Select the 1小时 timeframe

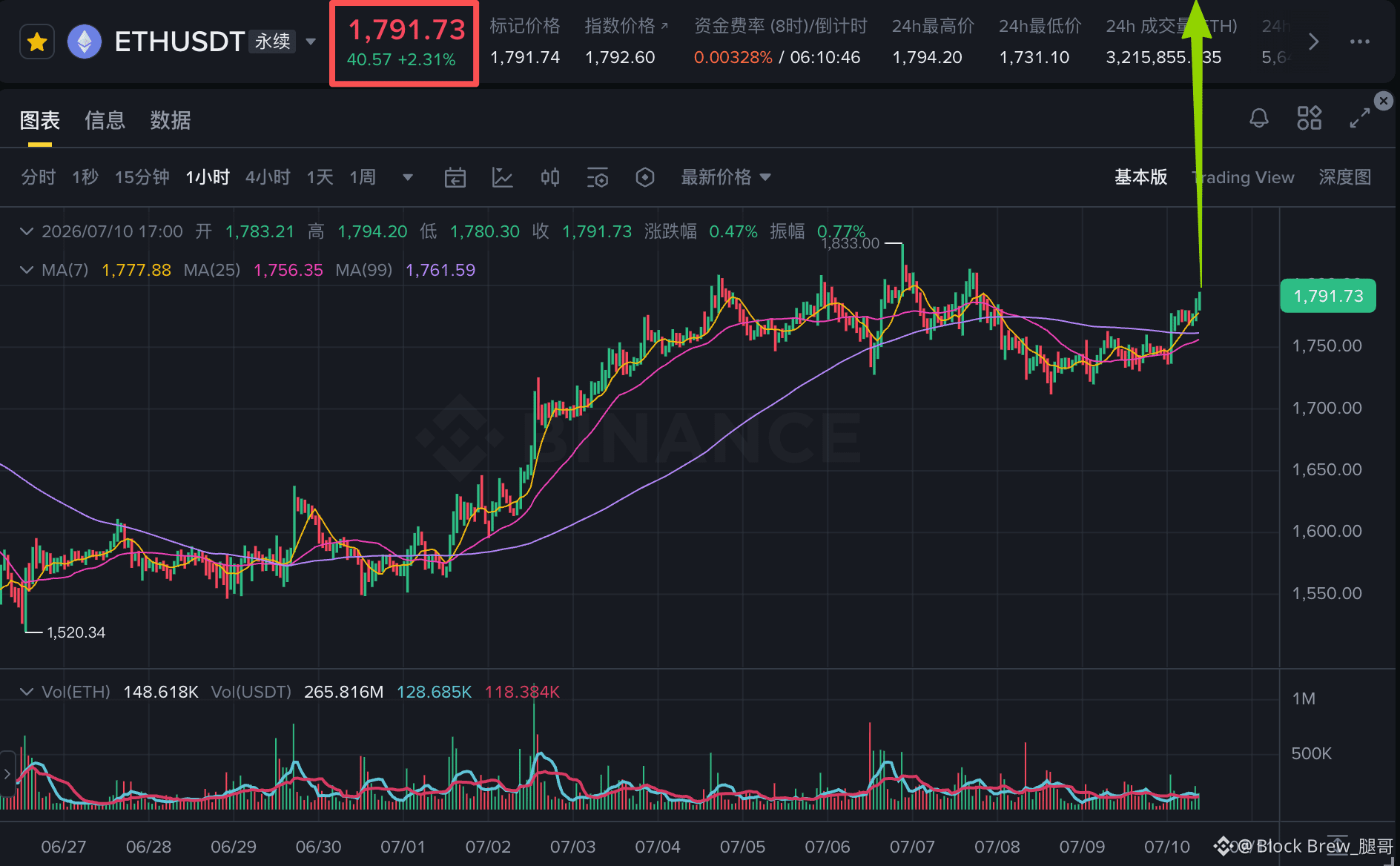coord(208,177)
